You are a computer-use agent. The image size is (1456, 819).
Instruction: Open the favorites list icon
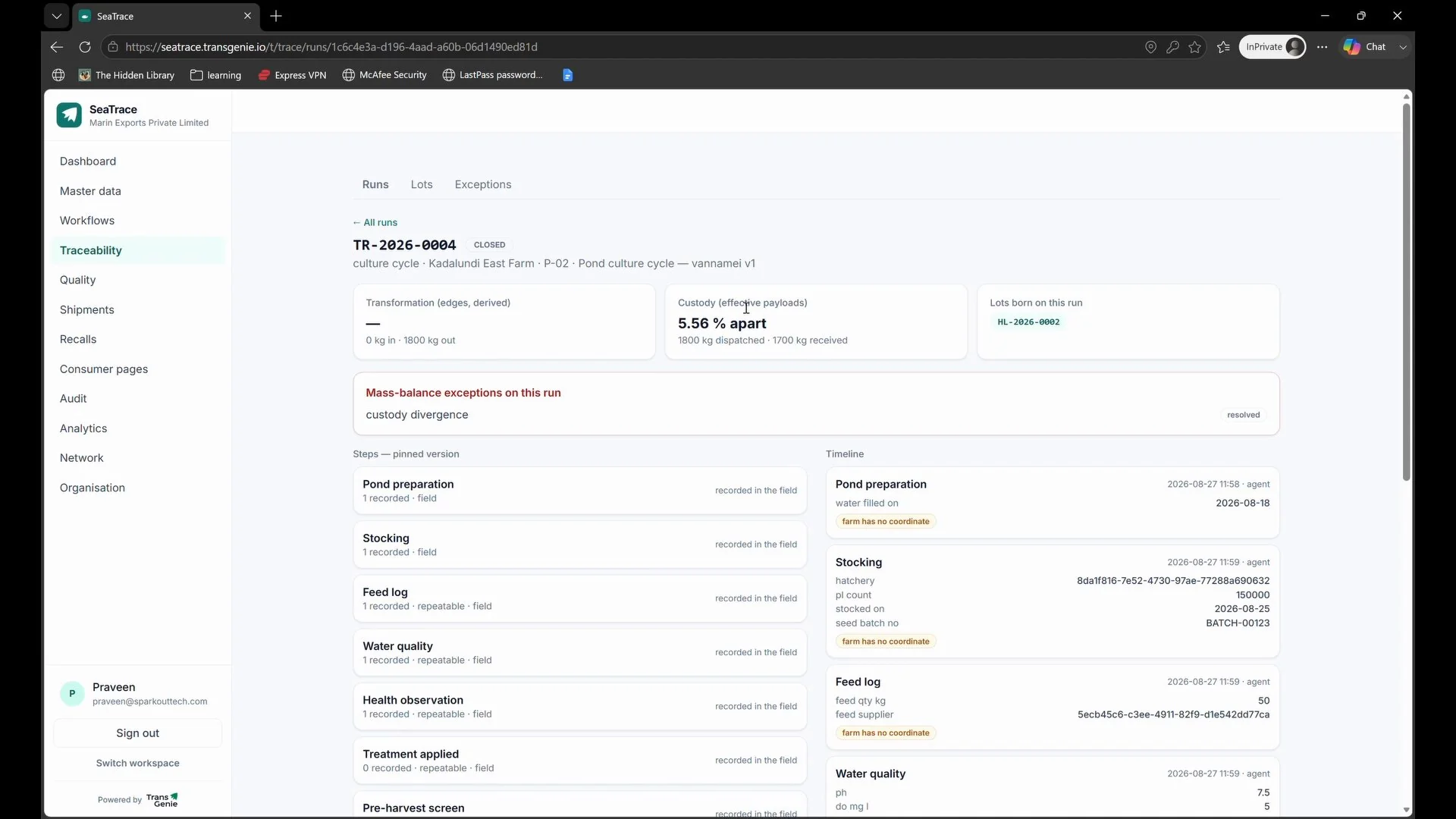coord(1223,47)
